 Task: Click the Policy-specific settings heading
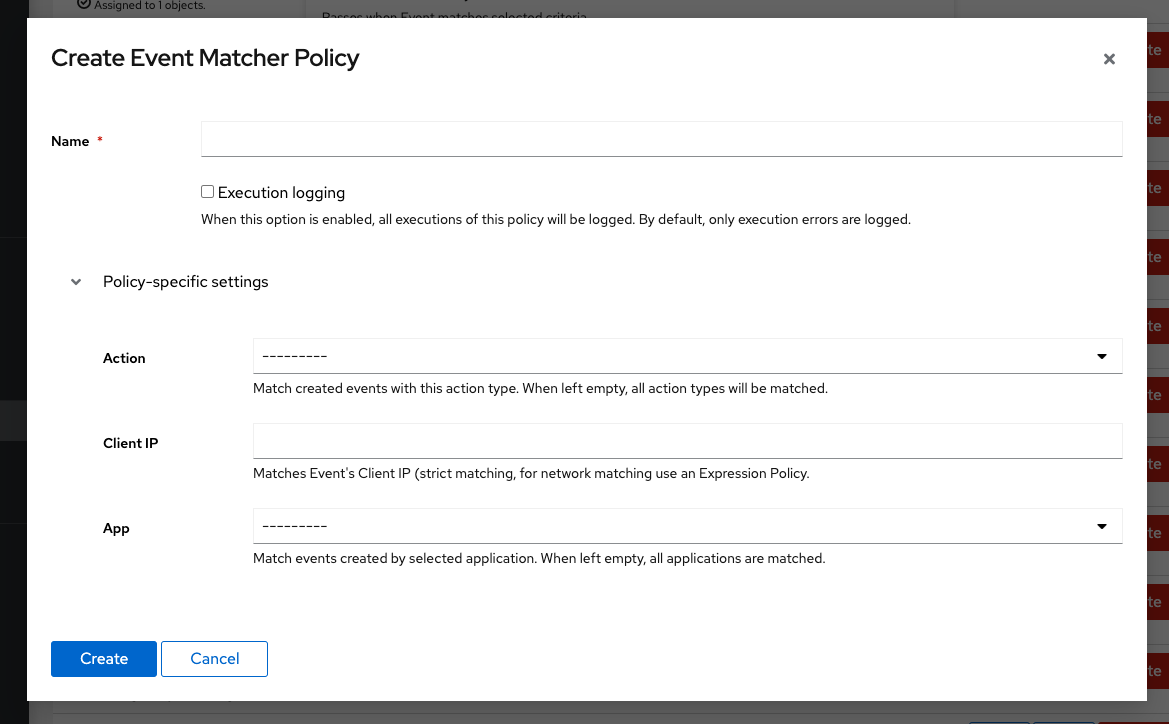(x=186, y=282)
